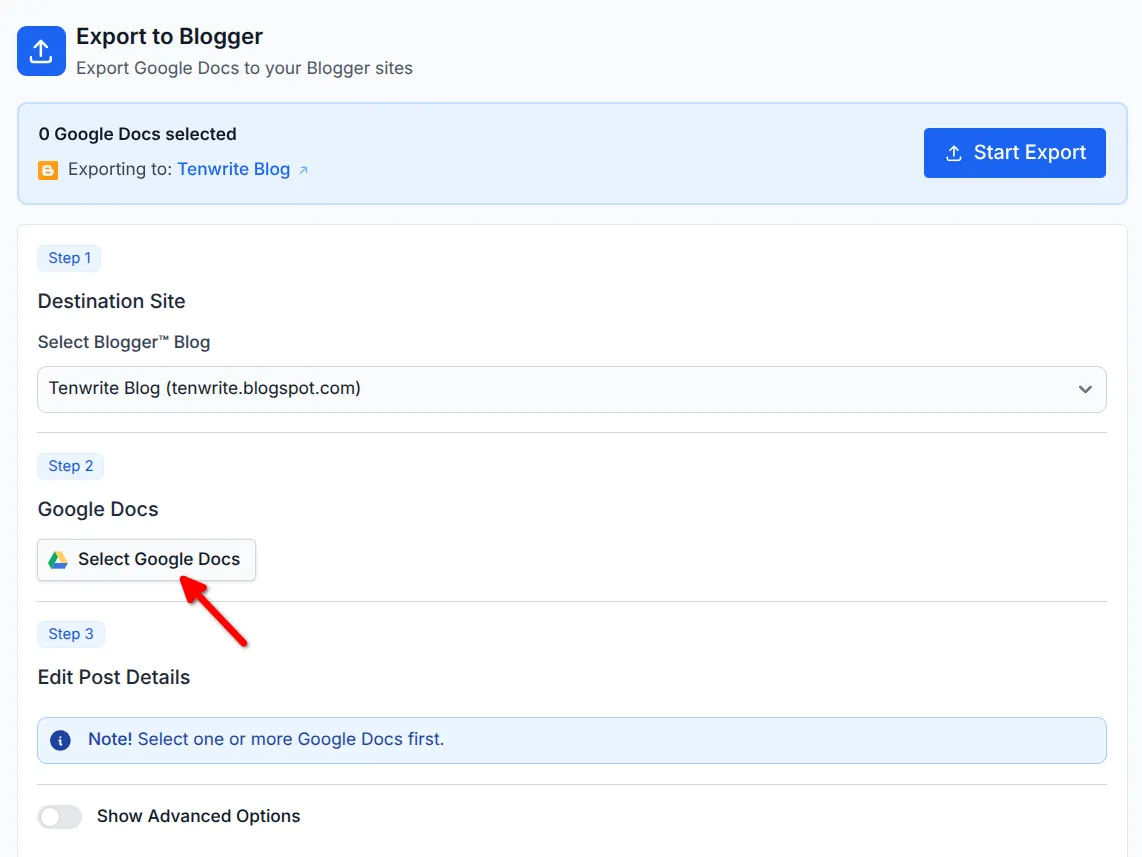Toggle advanced options off after enabling
This screenshot has height=857, width=1142.
(59, 816)
